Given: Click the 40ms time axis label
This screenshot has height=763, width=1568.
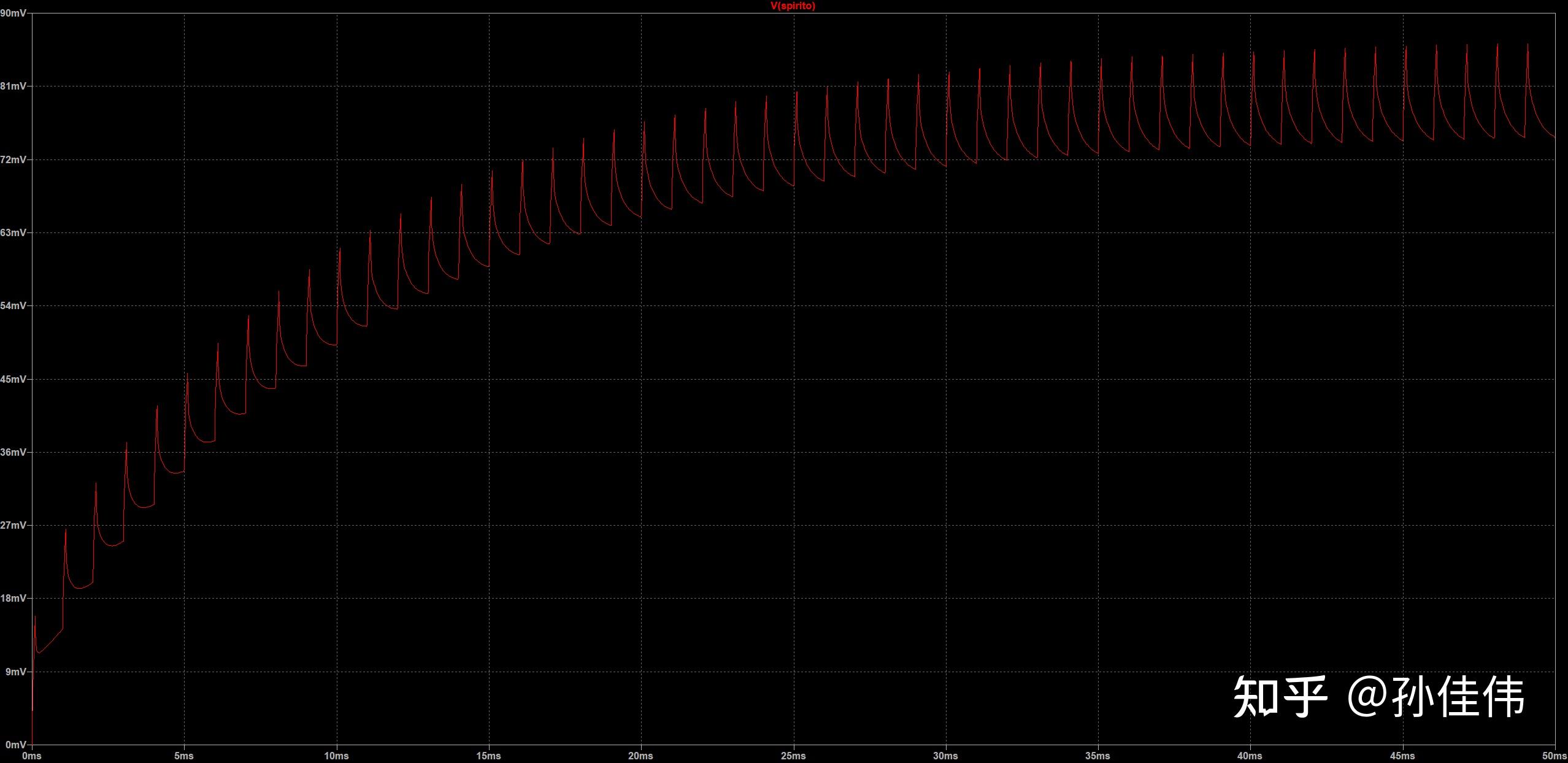Looking at the screenshot, I should (x=1250, y=756).
